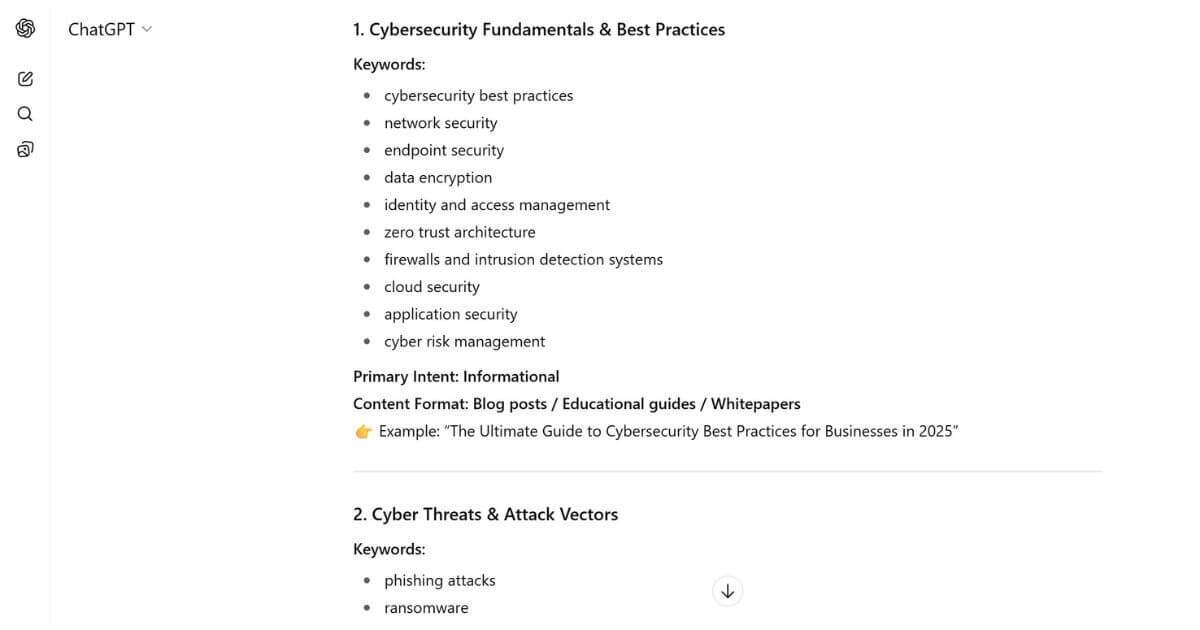Image resolution: width=1200 pixels, height=630 pixels.
Task: Click the heading 'Cybersecurity Fundamentals & Best Practices'
Action: (539, 30)
